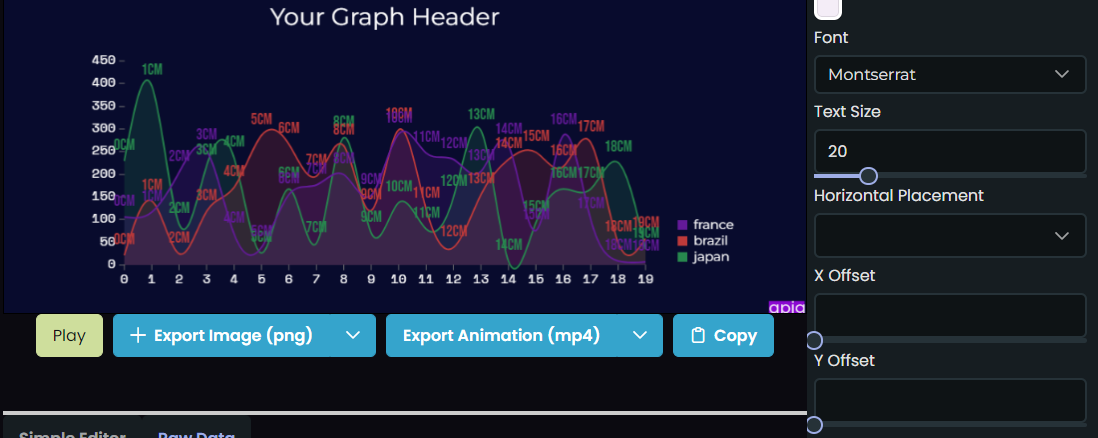Click the brazil legend entry
The image size is (1098, 438).
702,241
